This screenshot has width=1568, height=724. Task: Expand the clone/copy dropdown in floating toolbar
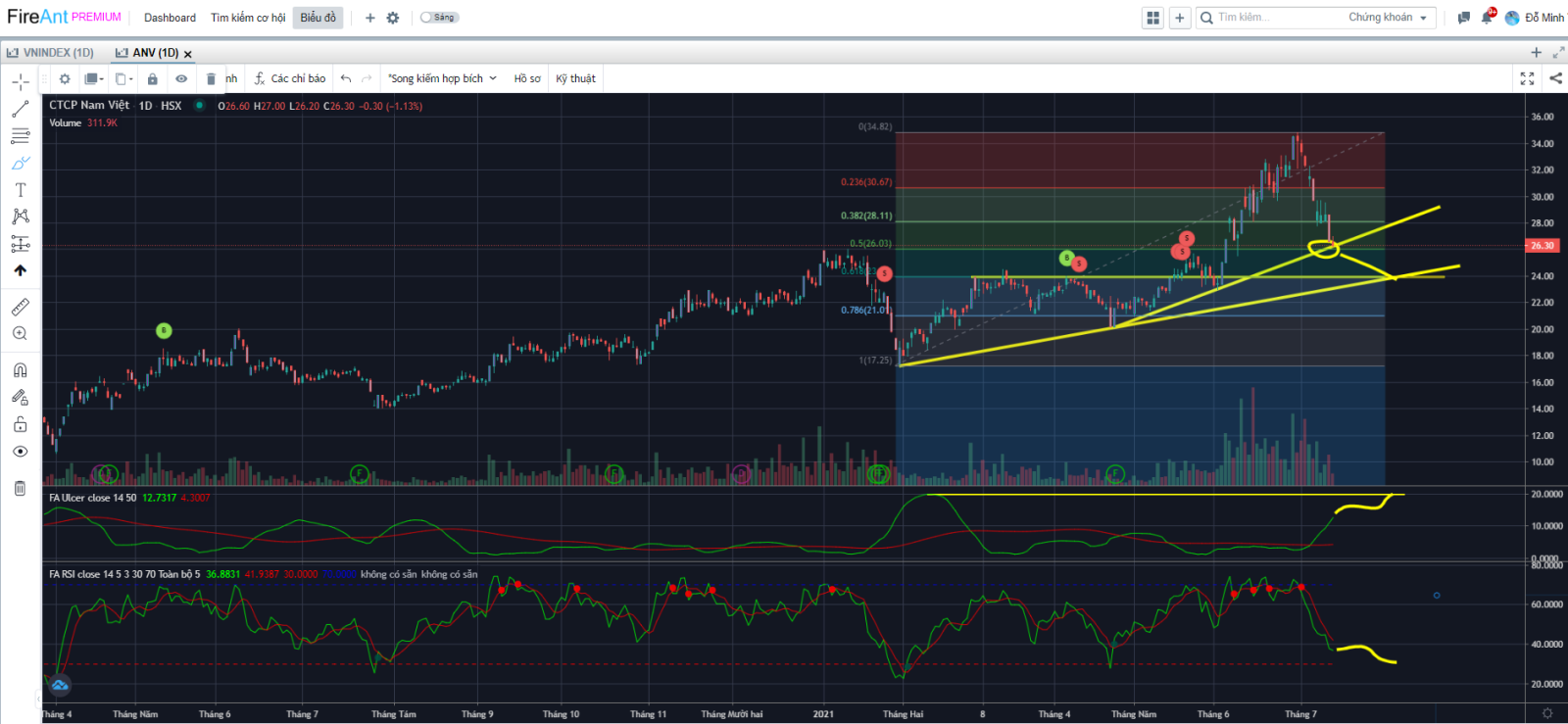pyautogui.click(x=123, y=78)
